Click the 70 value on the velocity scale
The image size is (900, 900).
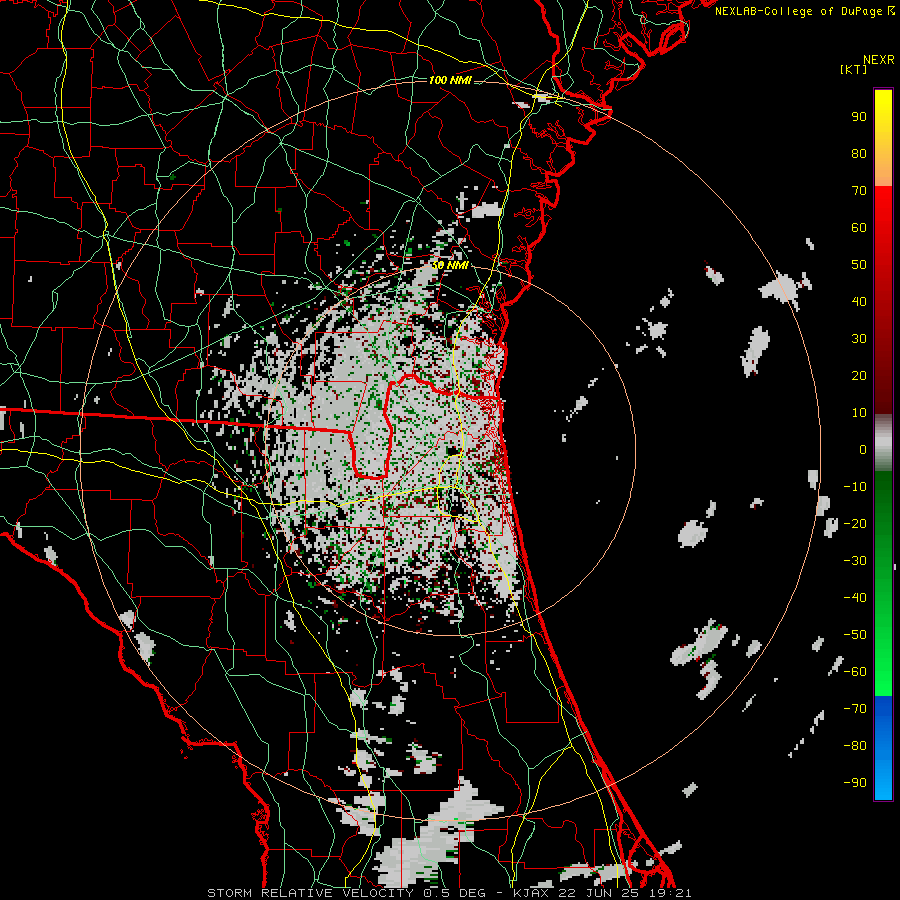859,191
